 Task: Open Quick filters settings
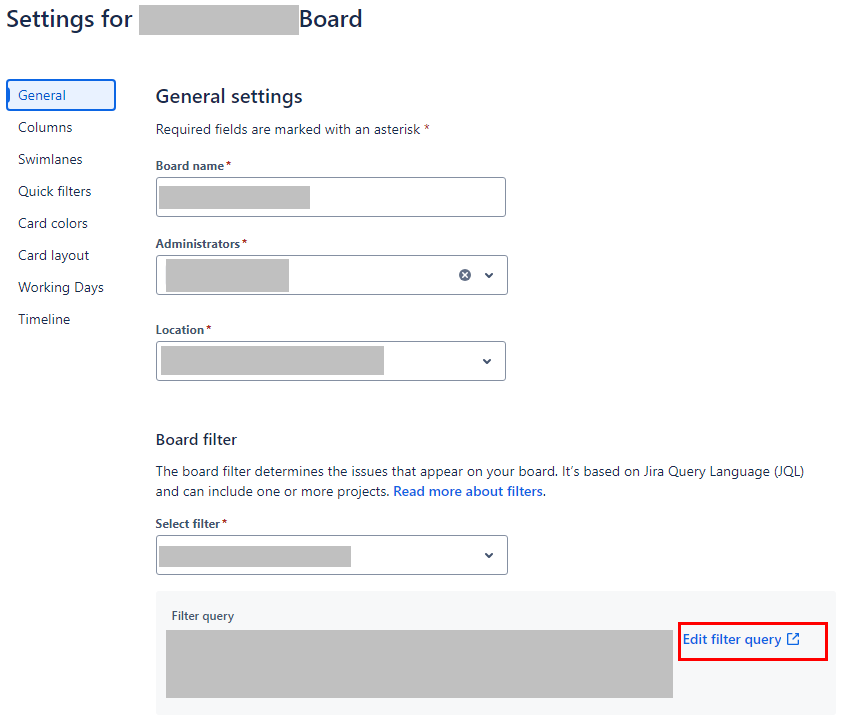click(55, 191)
